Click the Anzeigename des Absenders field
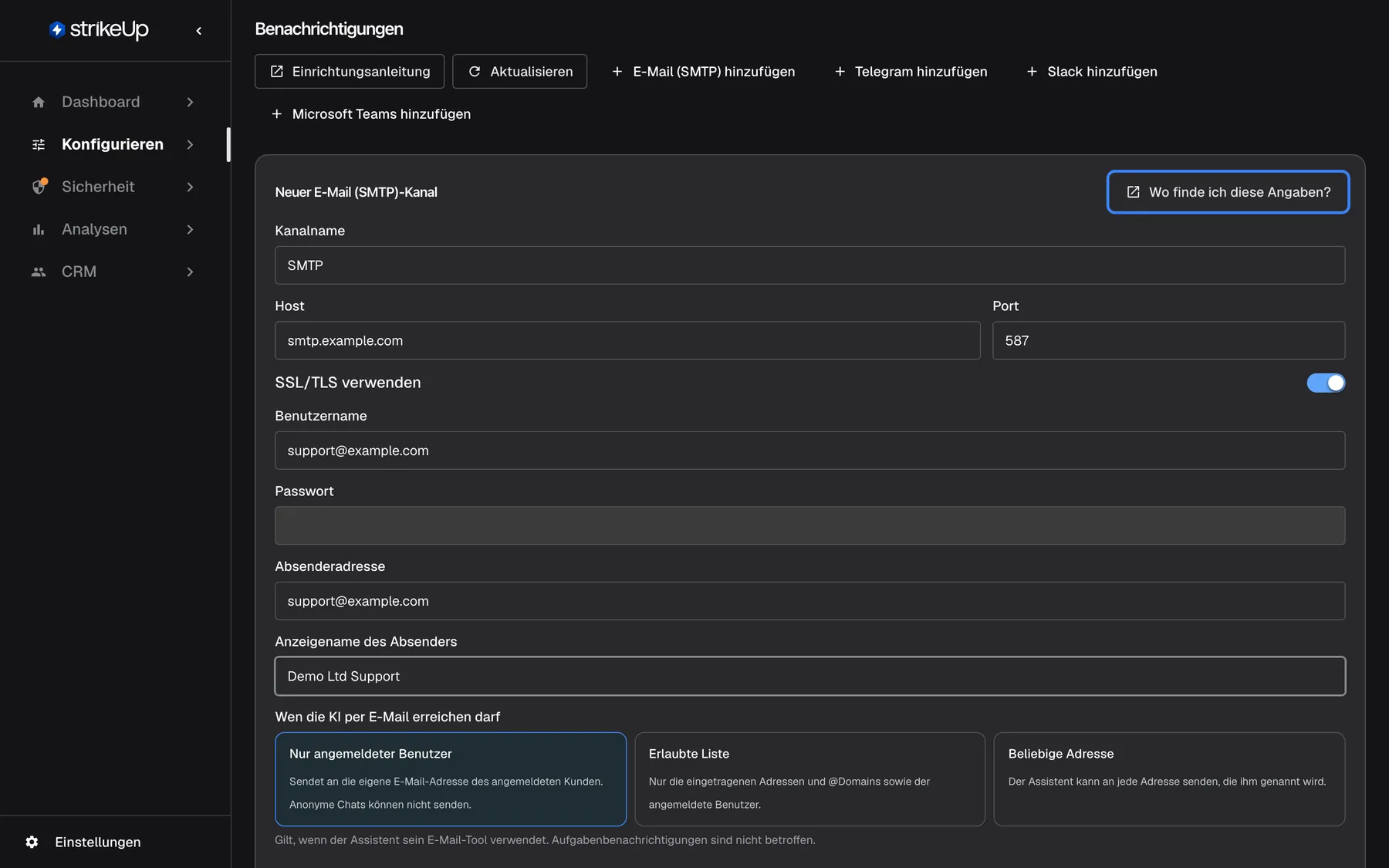The width and height of the screenshot is (1389, 868). point(810,676)
